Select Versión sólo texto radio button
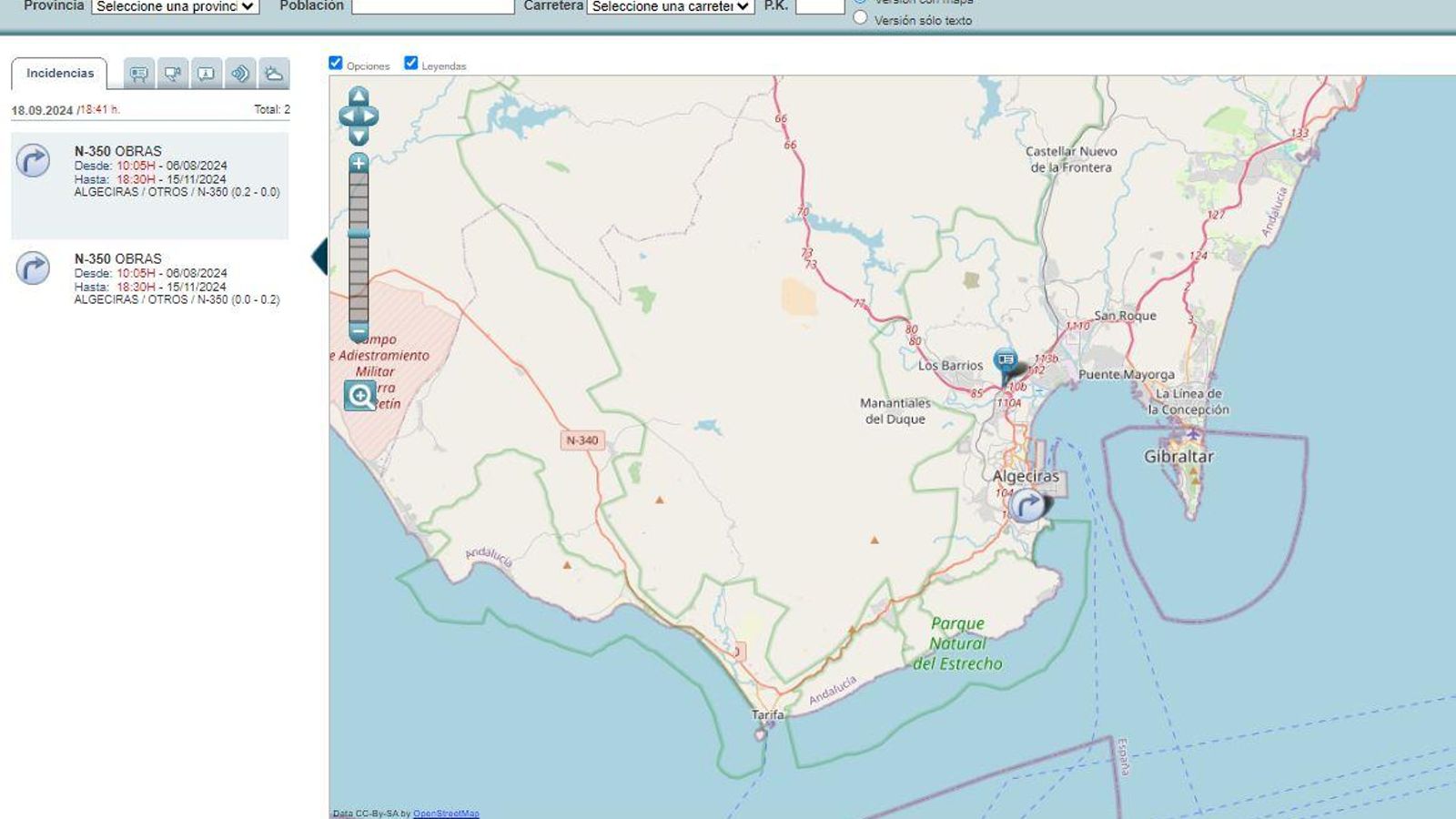Screen dimensions: 1456x819 861,17
